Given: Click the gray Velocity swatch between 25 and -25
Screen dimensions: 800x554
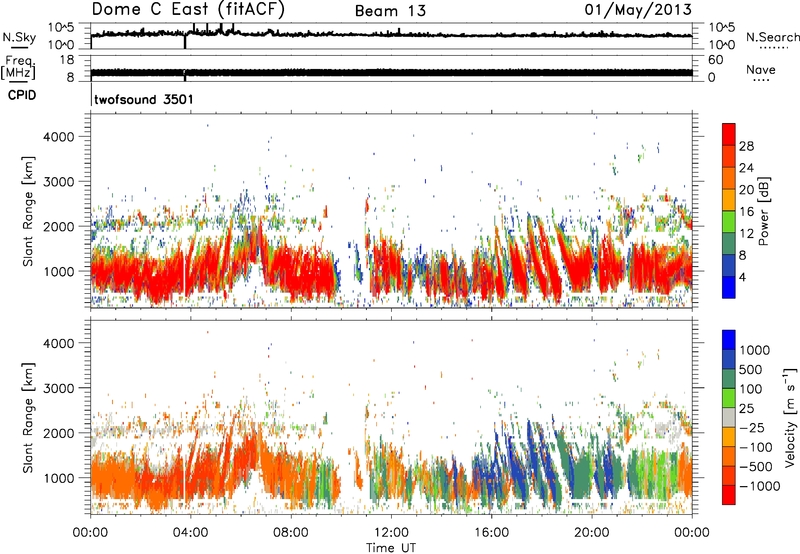Looking at the screenshot, I should pos(729,417).
